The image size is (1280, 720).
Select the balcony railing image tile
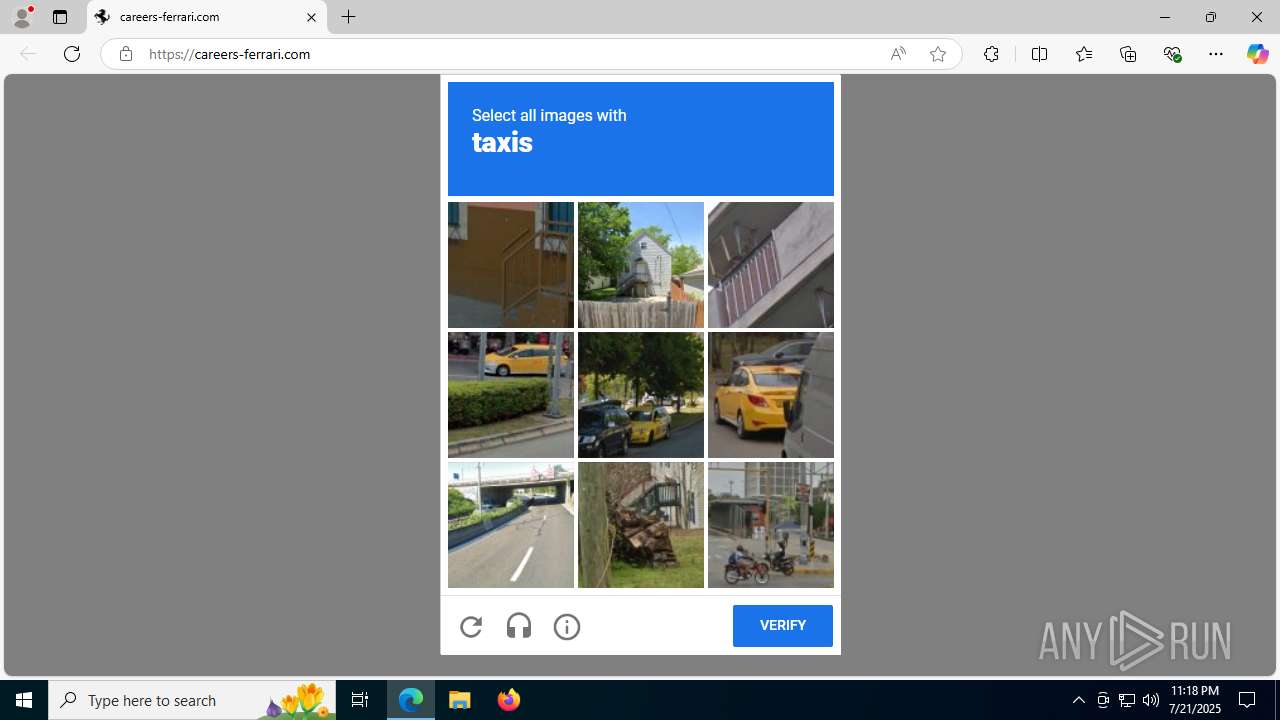click(771, 265)
